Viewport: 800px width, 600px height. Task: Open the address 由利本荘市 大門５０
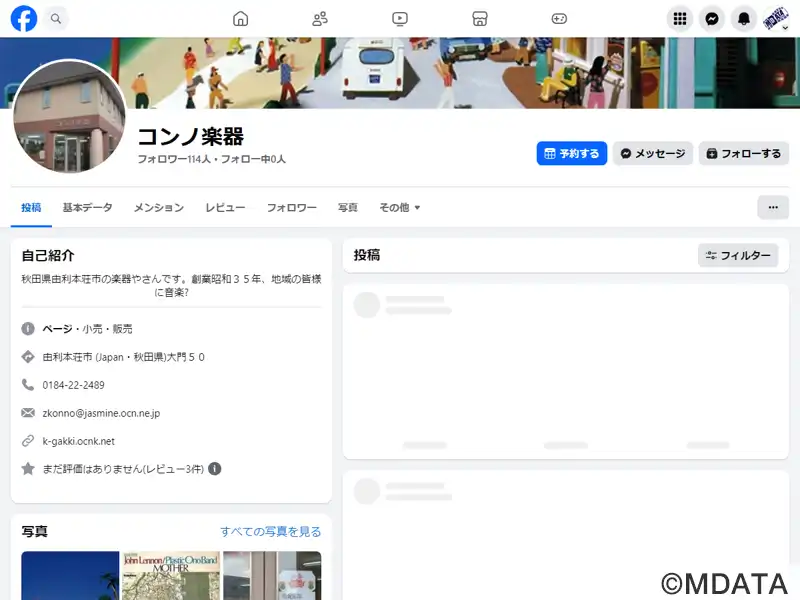point(123,357)
